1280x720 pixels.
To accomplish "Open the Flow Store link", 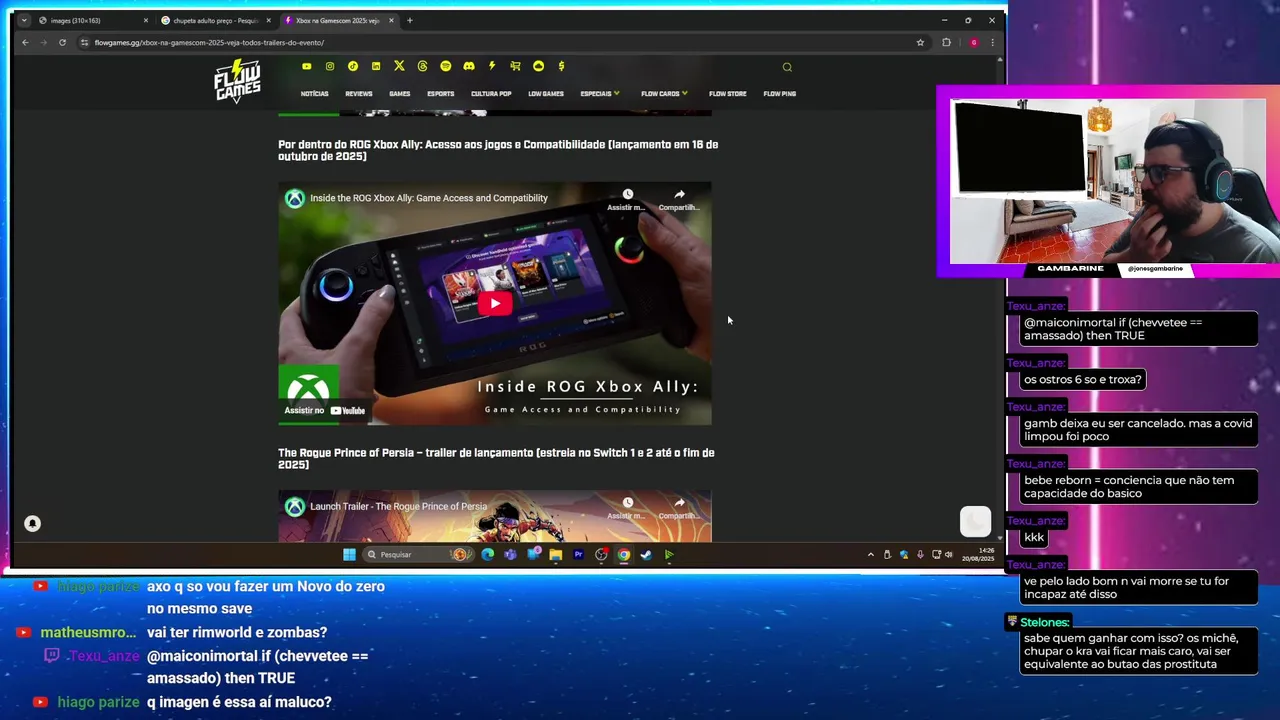I will (727, 94).
